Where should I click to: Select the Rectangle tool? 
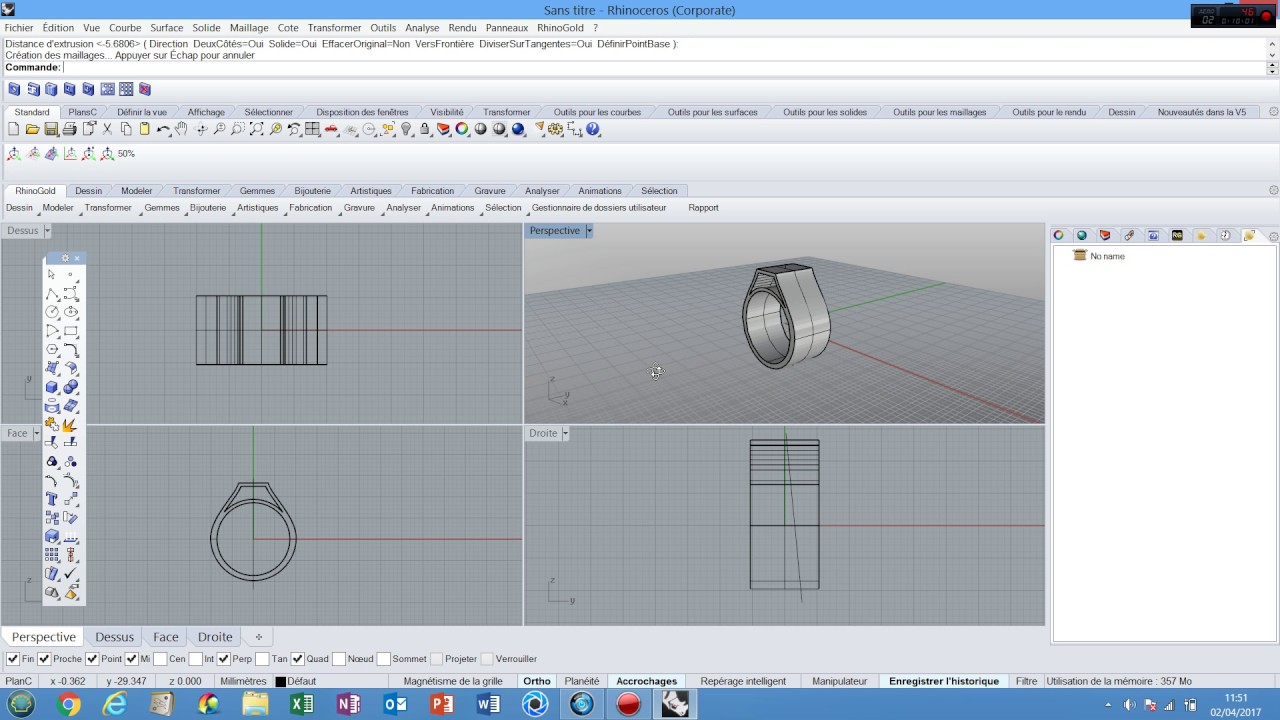tap(71, 331)
